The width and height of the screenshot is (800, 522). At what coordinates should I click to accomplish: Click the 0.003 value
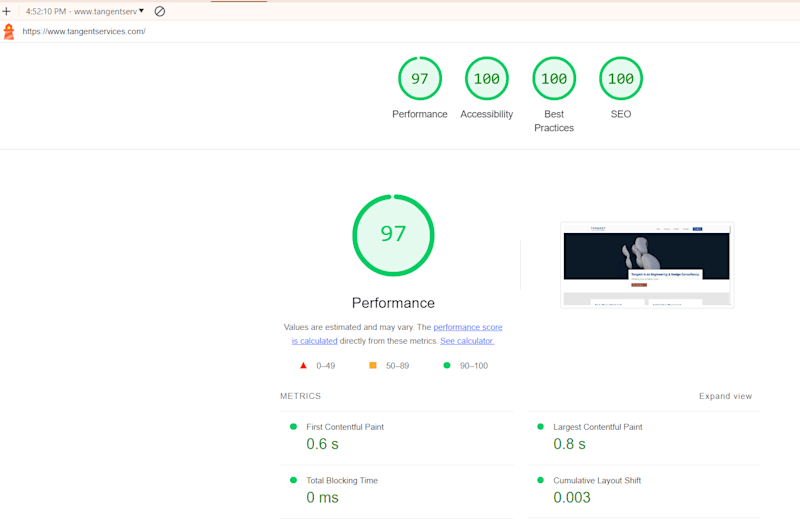(572, 498)
